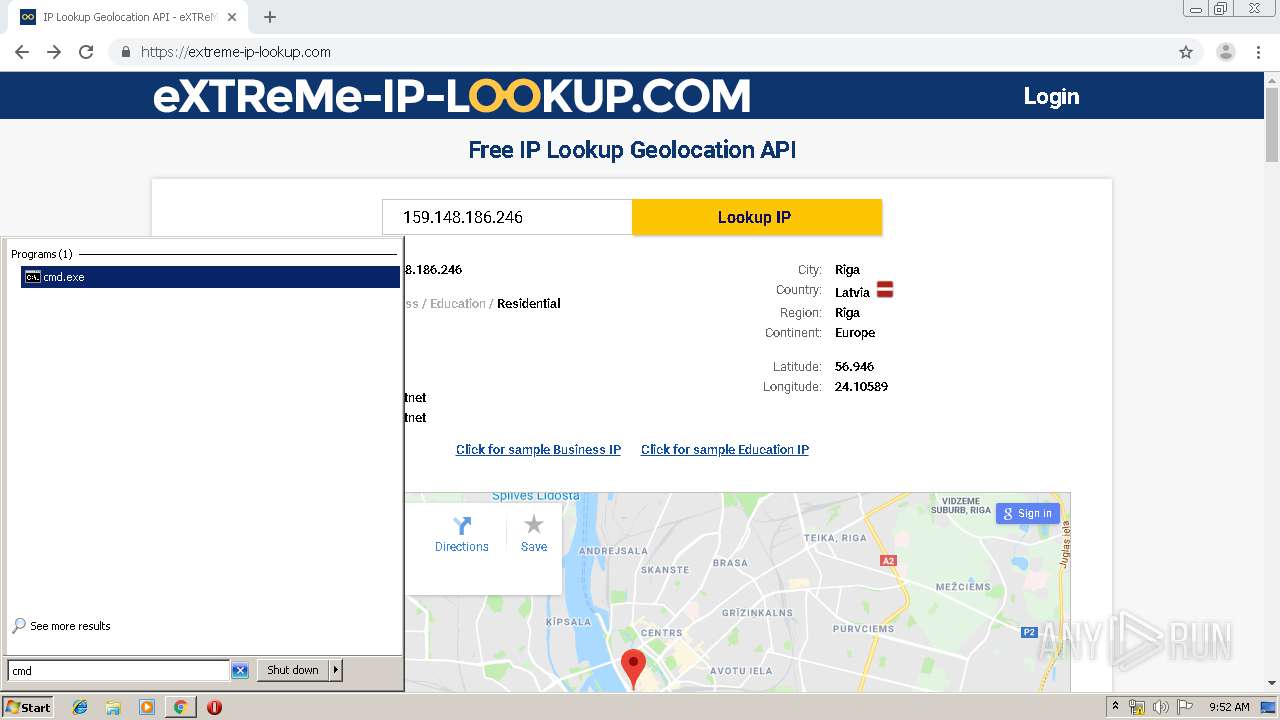Click Directions on the map card
The height and width of the screenshot is (720, 1280).
point(462,534)
